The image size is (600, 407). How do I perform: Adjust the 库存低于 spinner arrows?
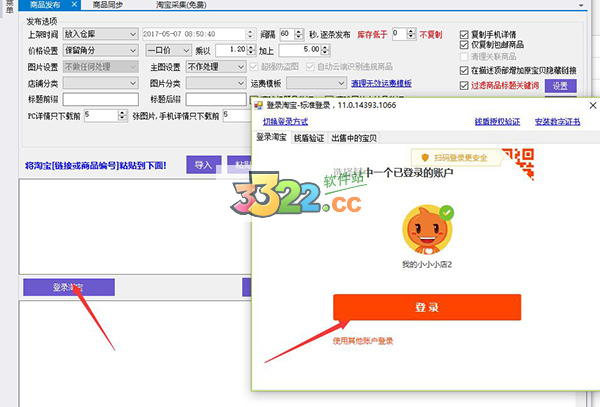[x=411, y=34]
